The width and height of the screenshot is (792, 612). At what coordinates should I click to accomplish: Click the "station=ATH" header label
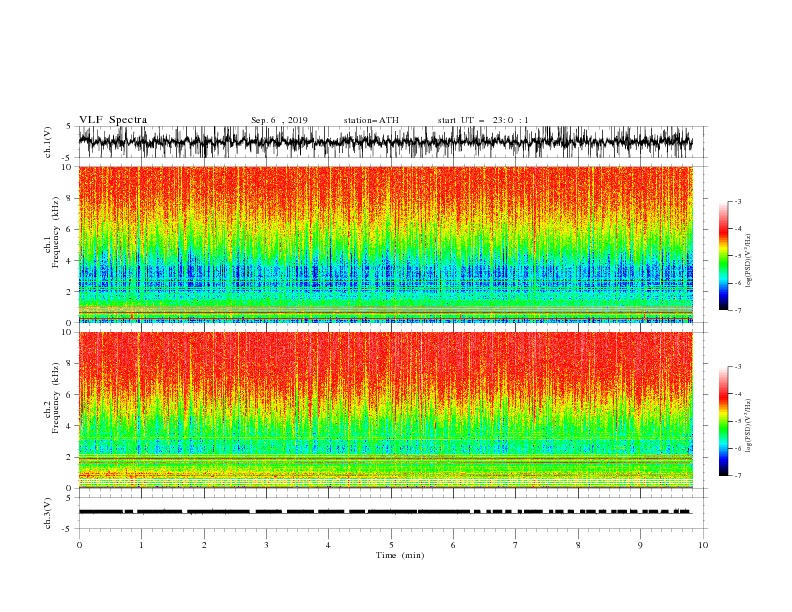tap(371, 120)
